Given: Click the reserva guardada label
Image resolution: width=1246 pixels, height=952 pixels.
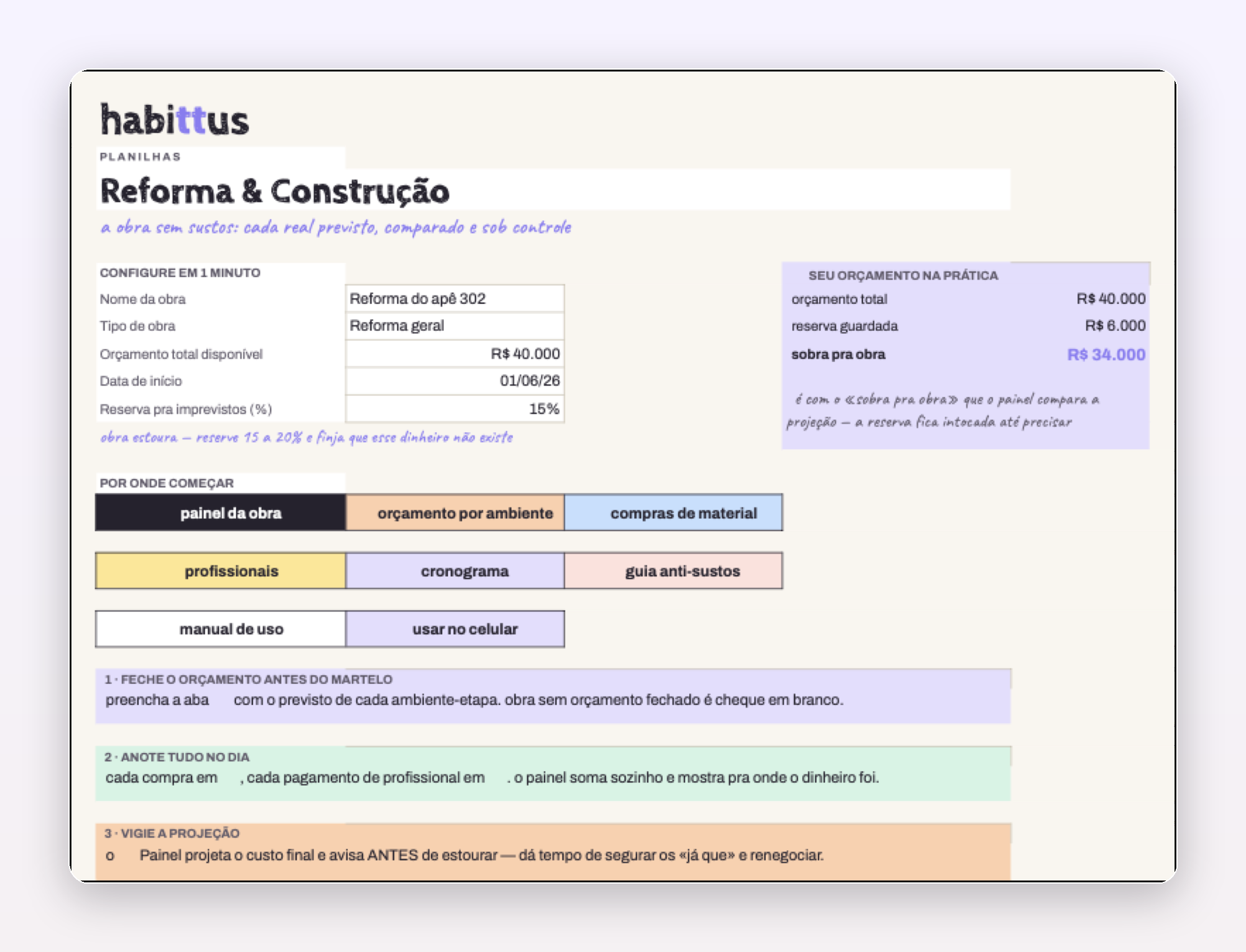Looking at the screenshot, I should (844, 326).
